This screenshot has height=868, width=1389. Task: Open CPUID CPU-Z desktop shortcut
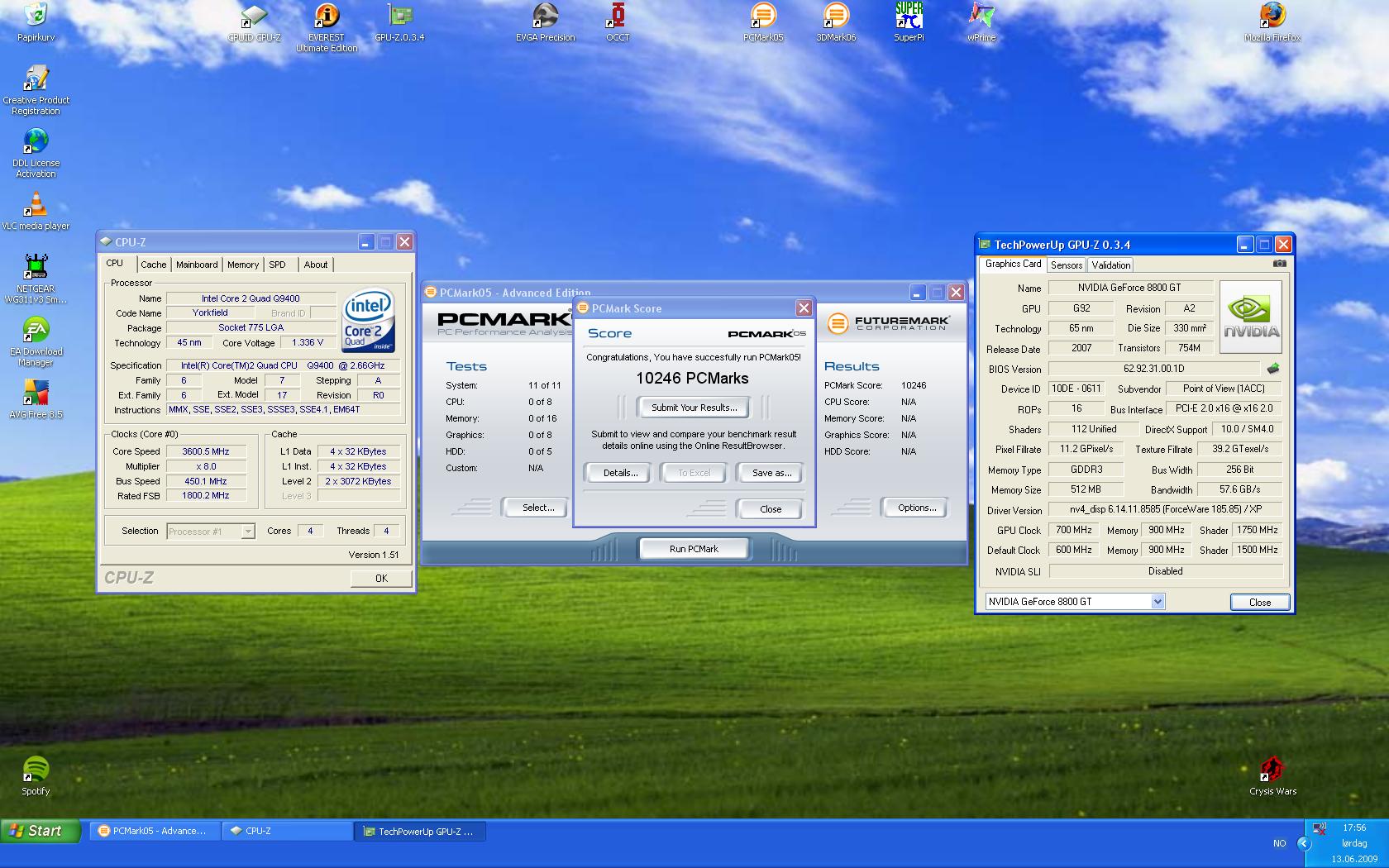pyautogui.click(x=255, y=22)
